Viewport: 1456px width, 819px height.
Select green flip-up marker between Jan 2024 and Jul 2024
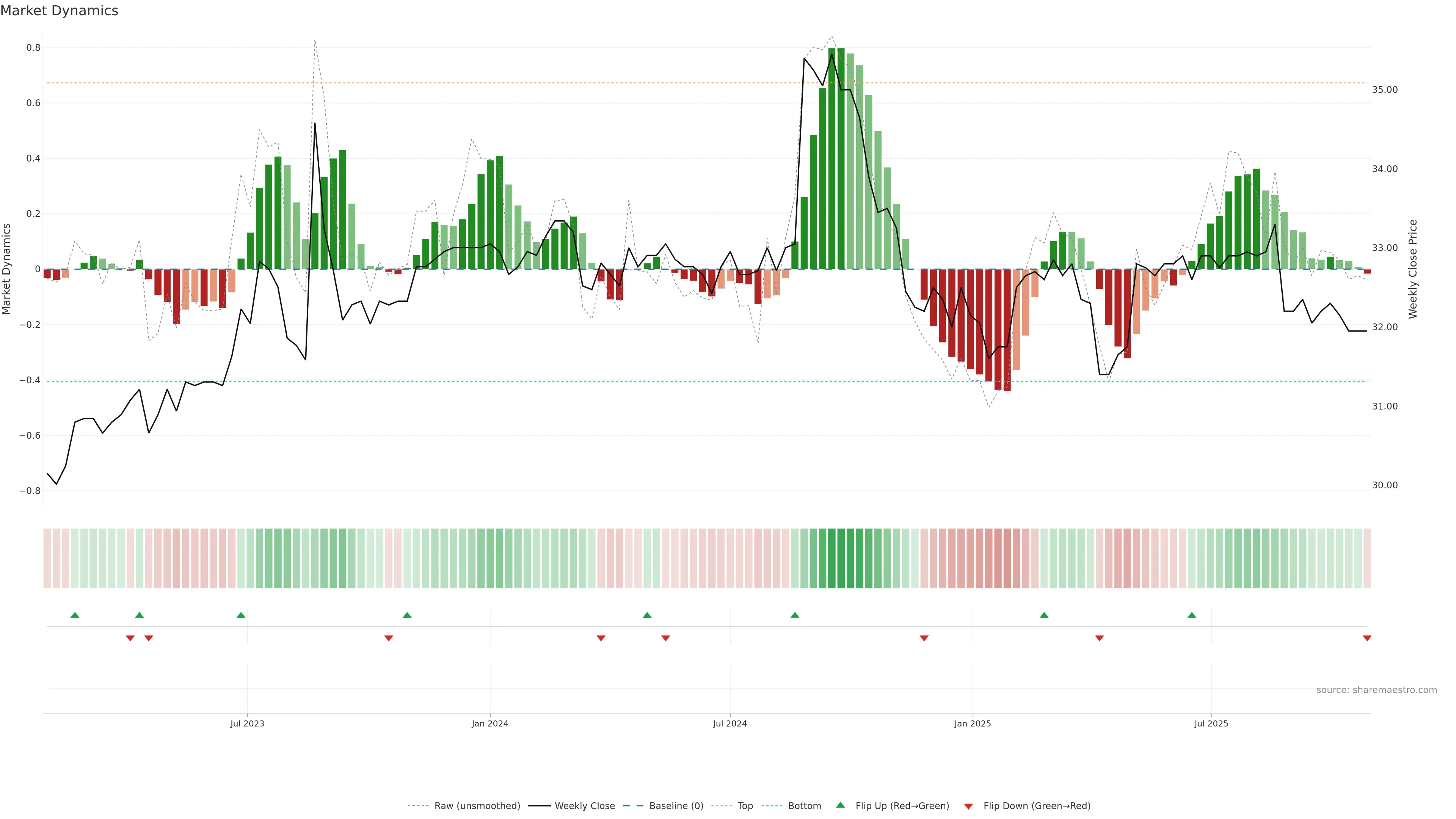coord(647,615)
